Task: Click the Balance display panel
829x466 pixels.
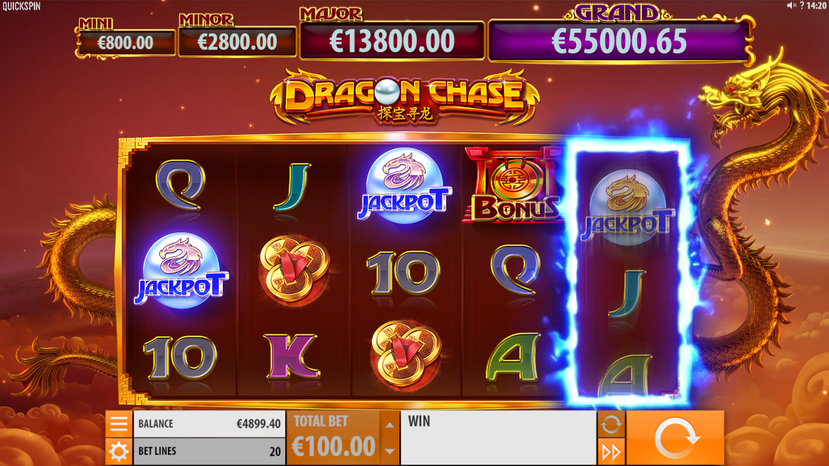Action: tap(209, 424)
